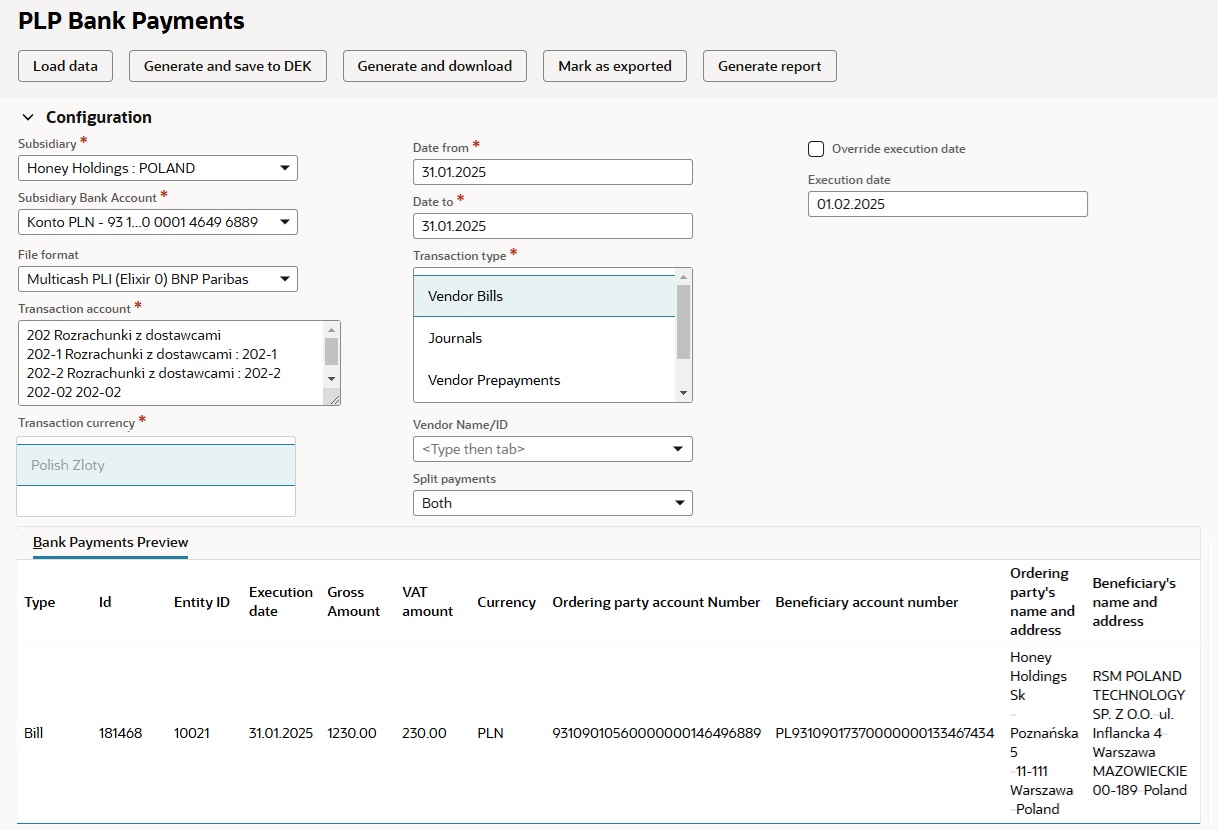Expand the Split payments dropdown
1218x830 pixels.
tap(552, 503)
